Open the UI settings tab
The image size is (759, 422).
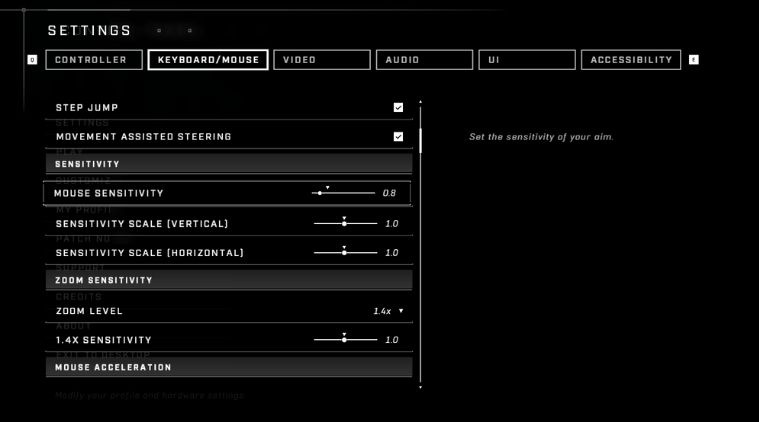526,60
